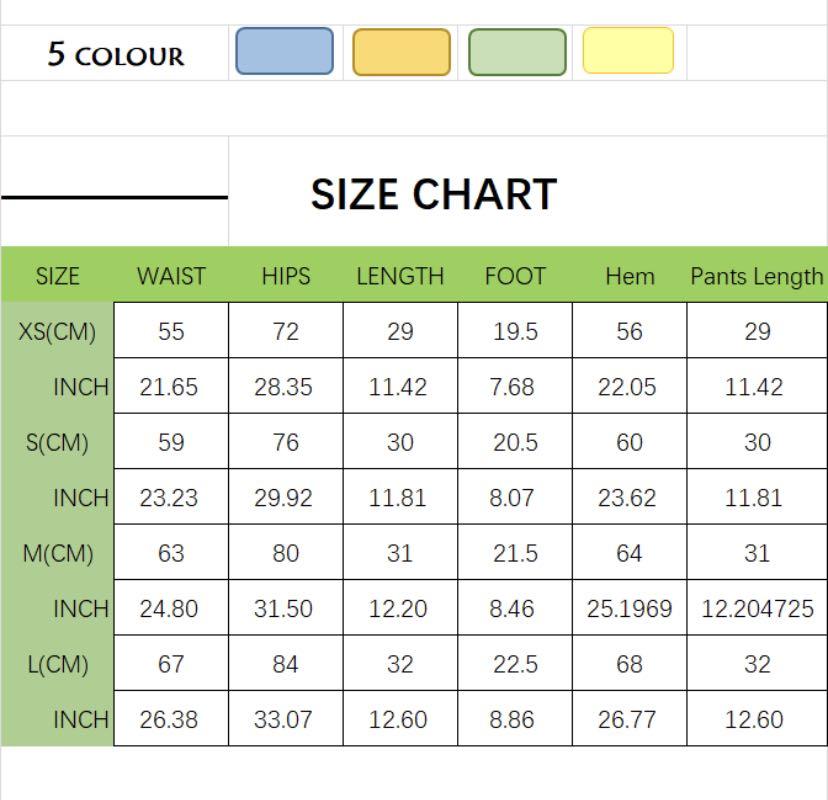Select the M(CM) row label
Screen dimensions: 828x800
57,553
